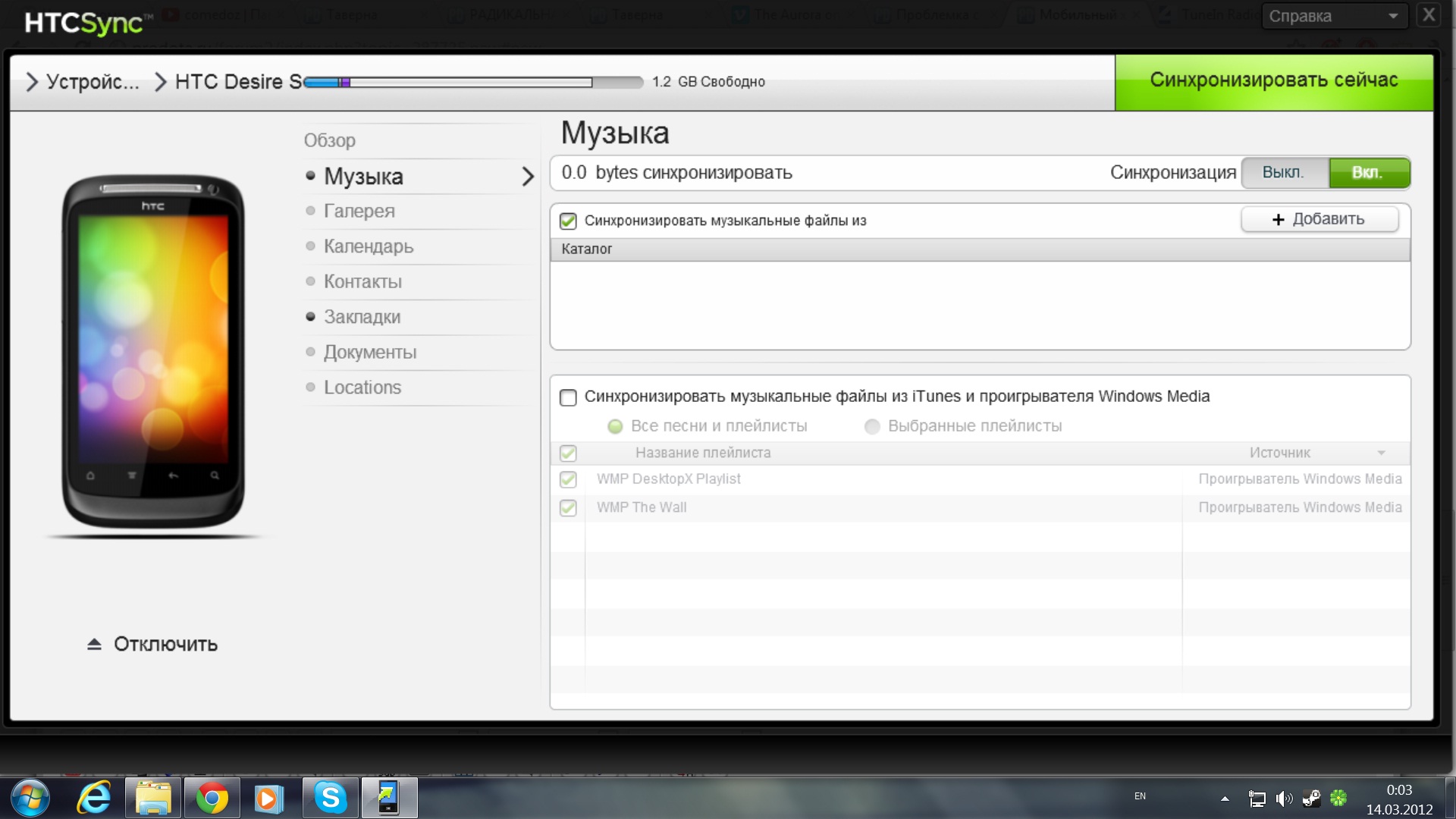Open the Справка dropdown menu
Viewport: 1456px width, 819px height.
pyautogui.click(x=1334, y=16)
